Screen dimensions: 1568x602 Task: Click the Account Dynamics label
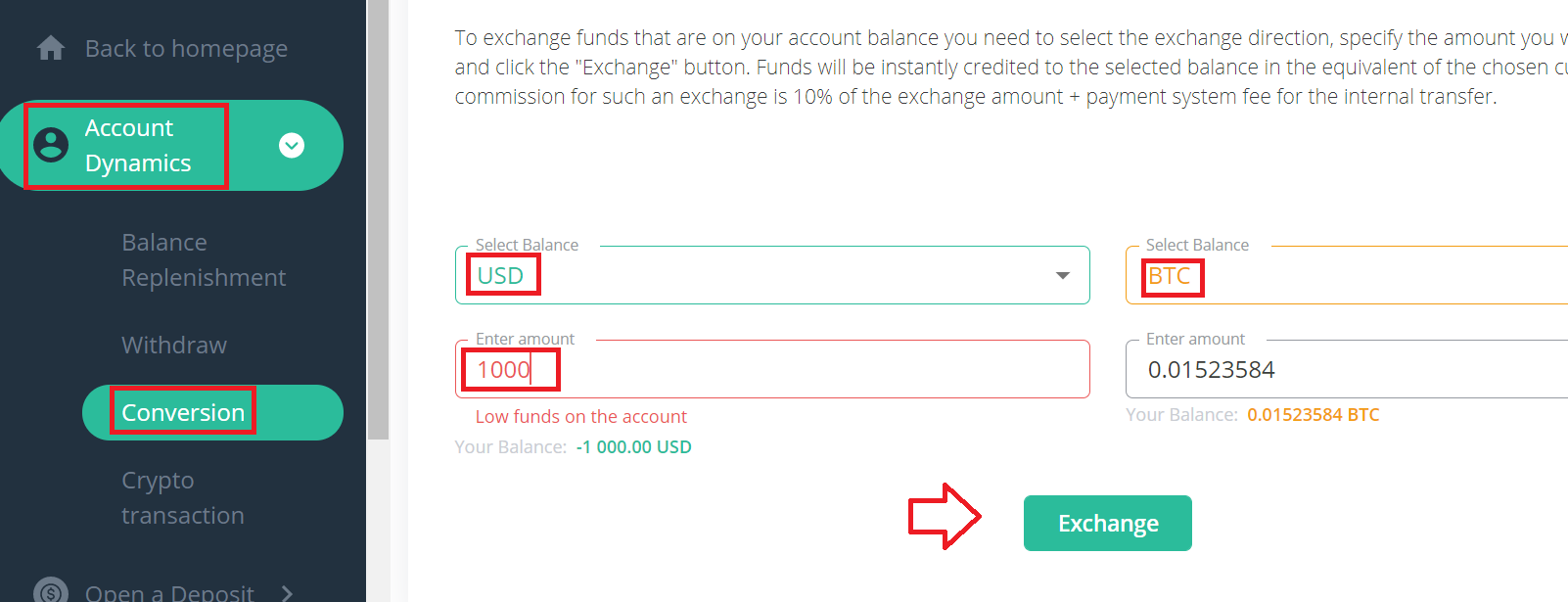click(138, 145)
